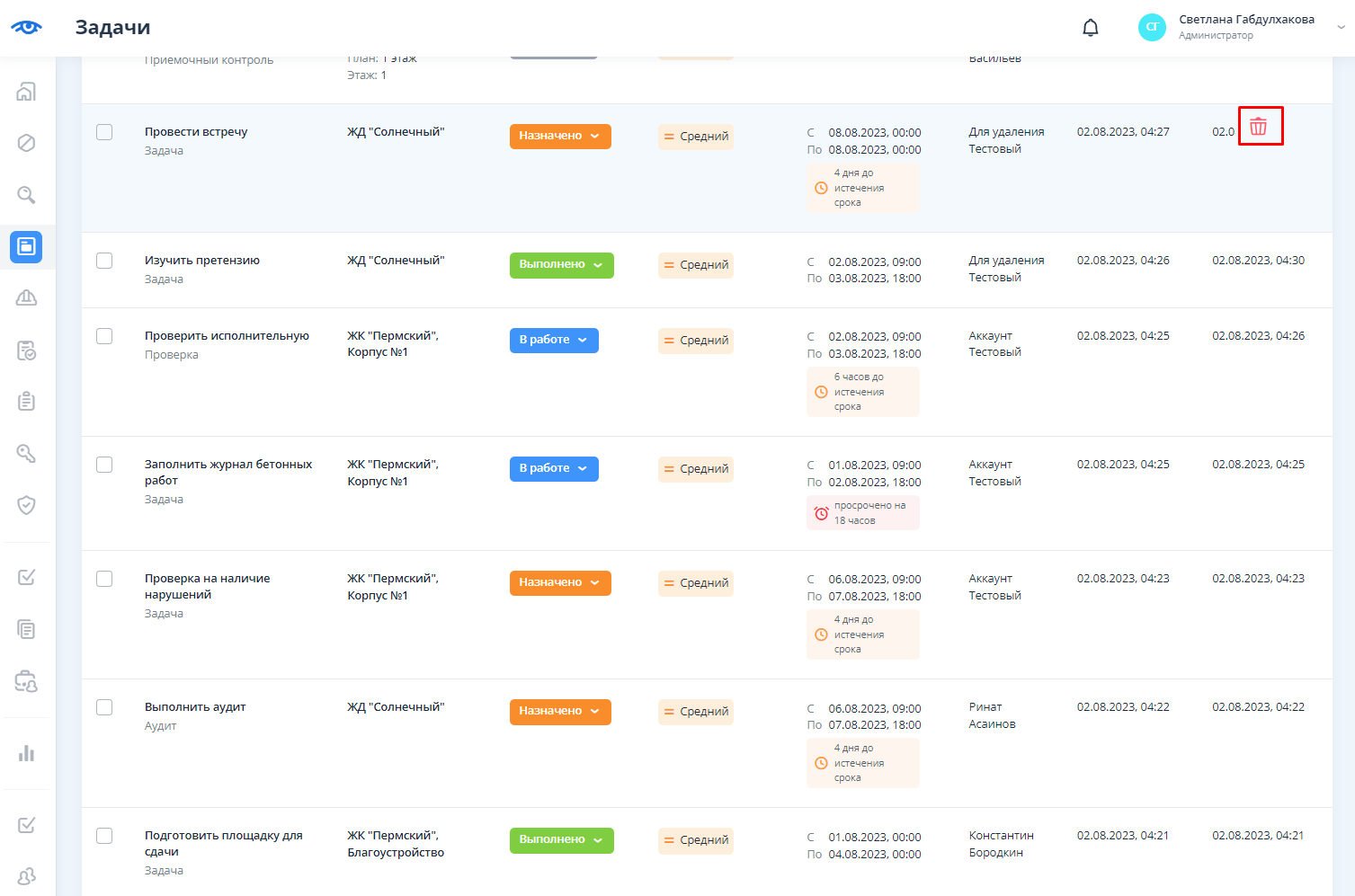Open the briefcase with user sidebar icon

[x=27, y=682]
